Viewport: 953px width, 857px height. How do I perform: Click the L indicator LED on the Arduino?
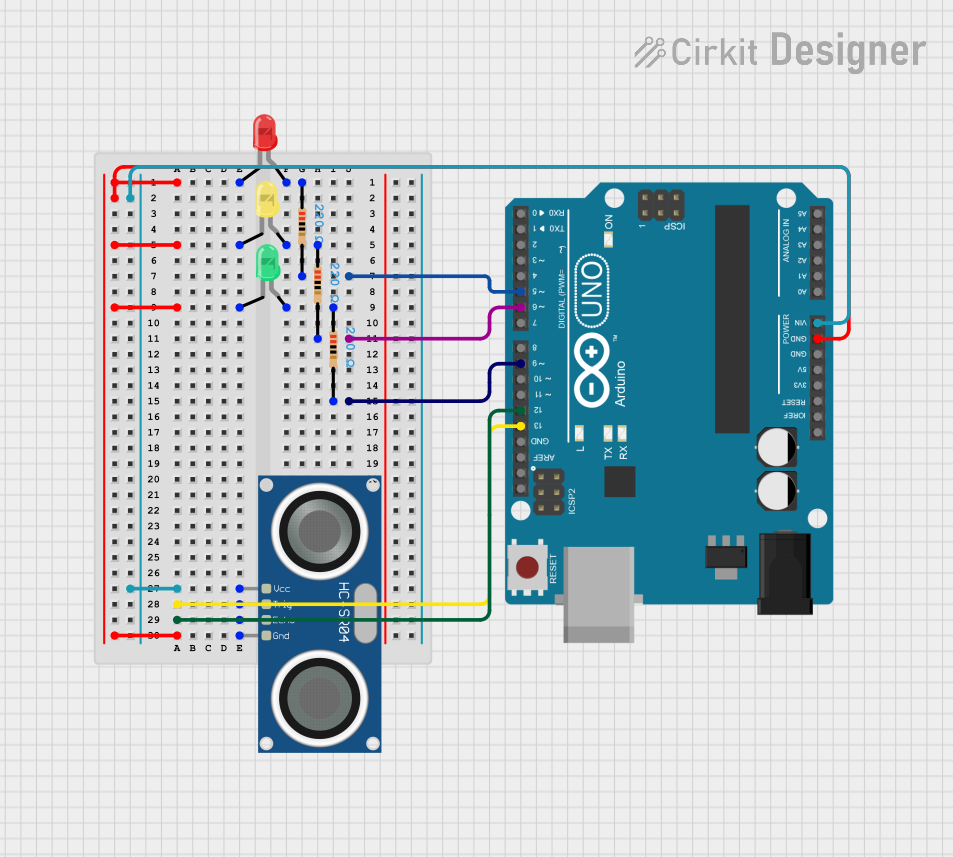click(579, 433)
